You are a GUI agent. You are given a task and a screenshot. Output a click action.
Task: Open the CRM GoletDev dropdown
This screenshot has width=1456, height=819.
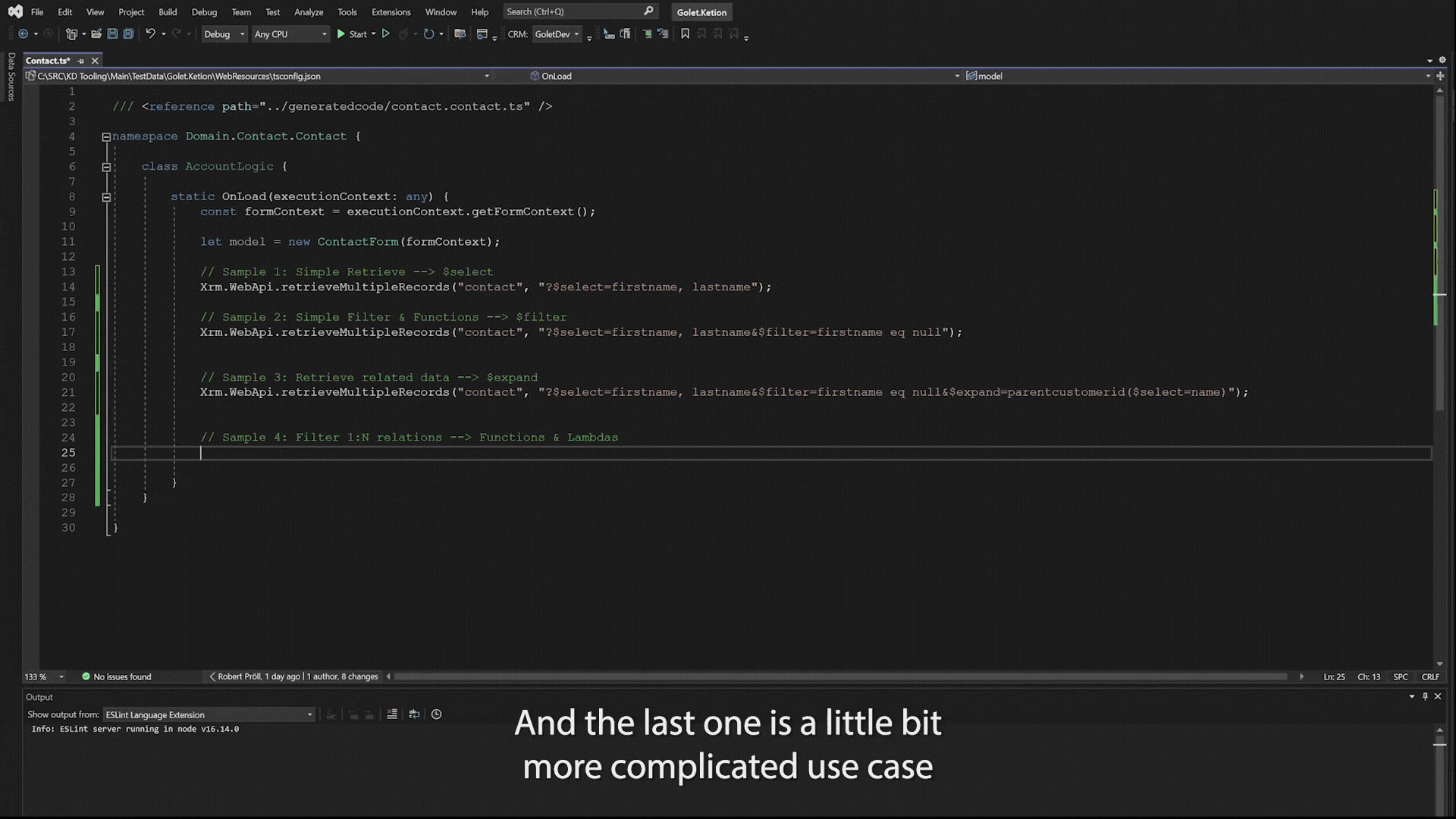[557, 34]
